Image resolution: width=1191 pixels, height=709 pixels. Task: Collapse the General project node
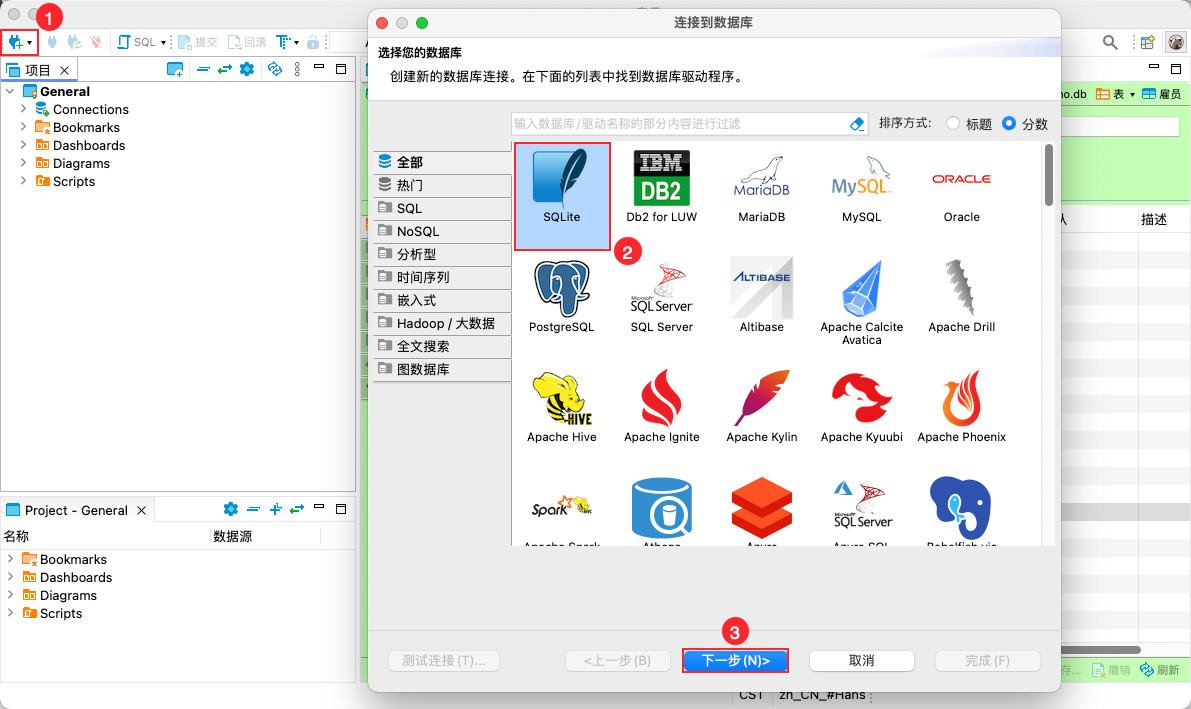(x=10, y=91)
